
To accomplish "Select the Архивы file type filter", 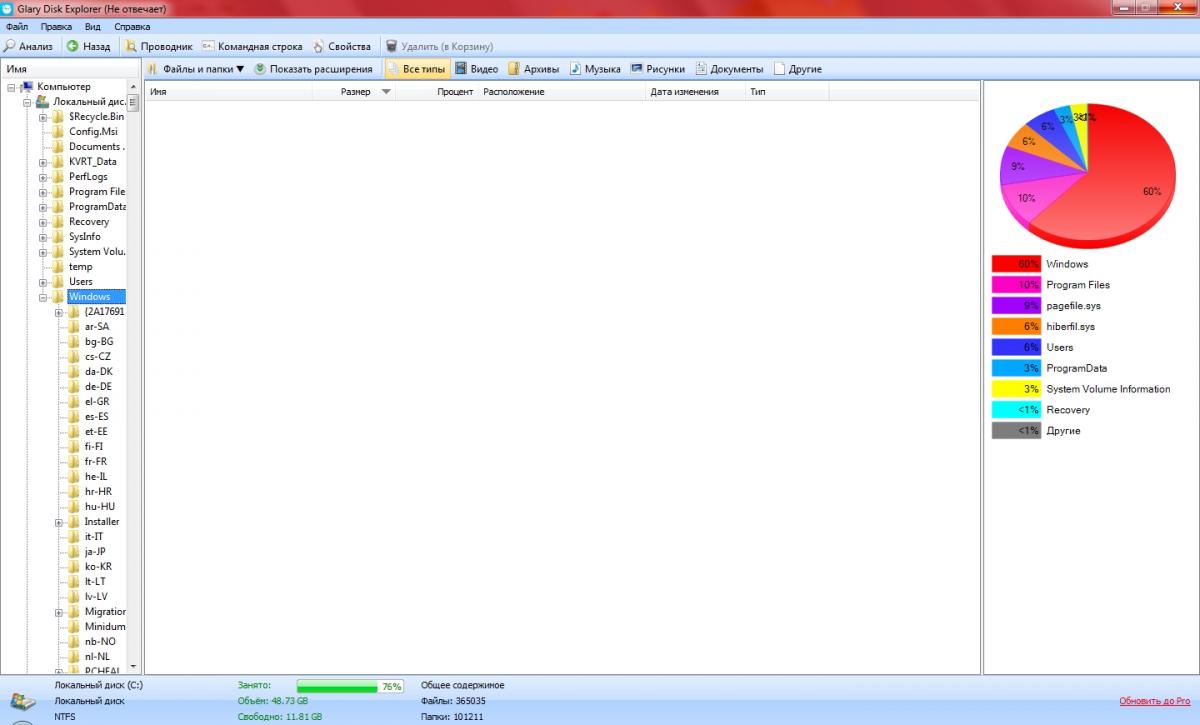I will pyautogui.click(x=533, y=69).
